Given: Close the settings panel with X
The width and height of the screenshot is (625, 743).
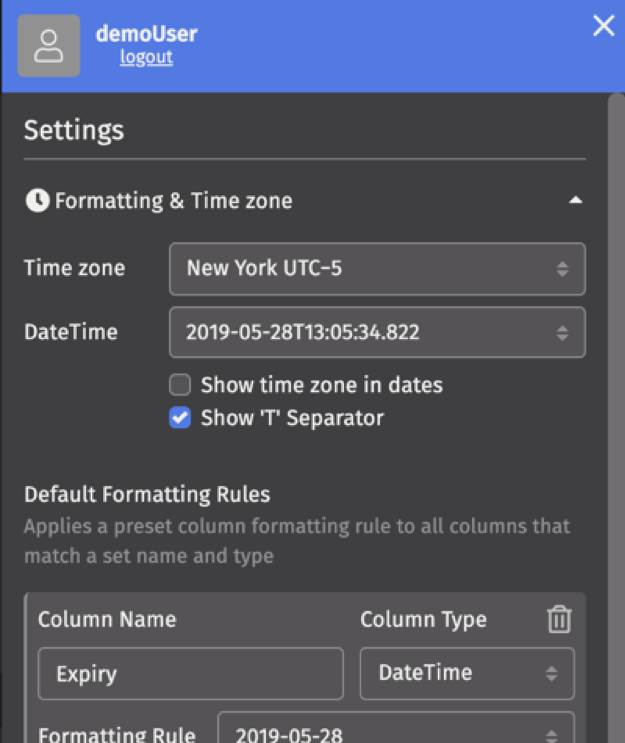Looking at the screenshot, I should tap(603, 27).
